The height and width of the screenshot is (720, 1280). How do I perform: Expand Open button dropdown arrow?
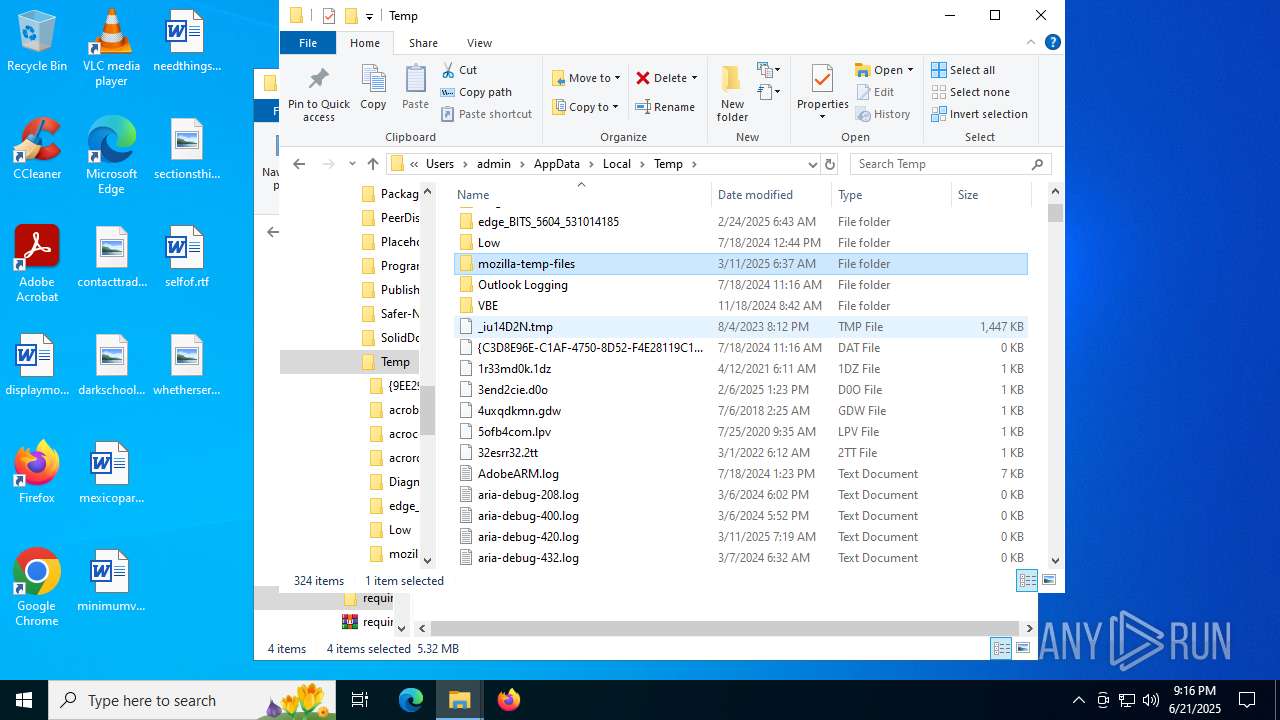(910, 70)
